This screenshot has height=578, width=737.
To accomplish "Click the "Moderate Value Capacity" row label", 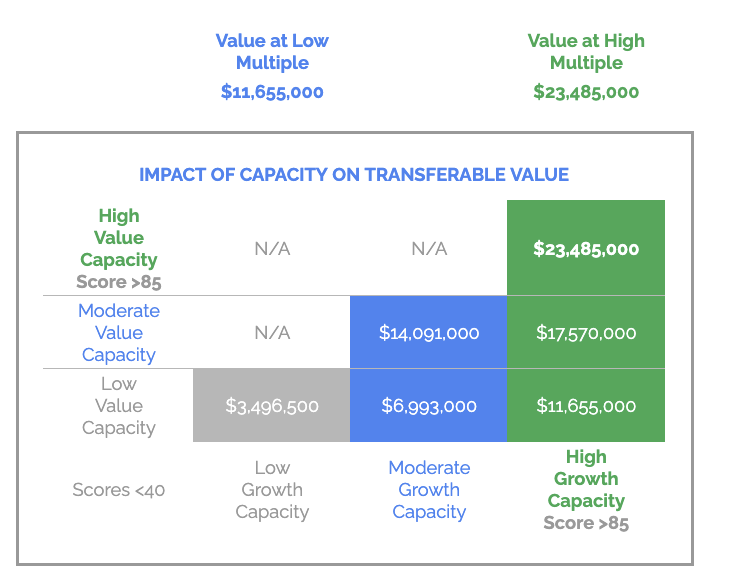I will click(x=119, y=333).
